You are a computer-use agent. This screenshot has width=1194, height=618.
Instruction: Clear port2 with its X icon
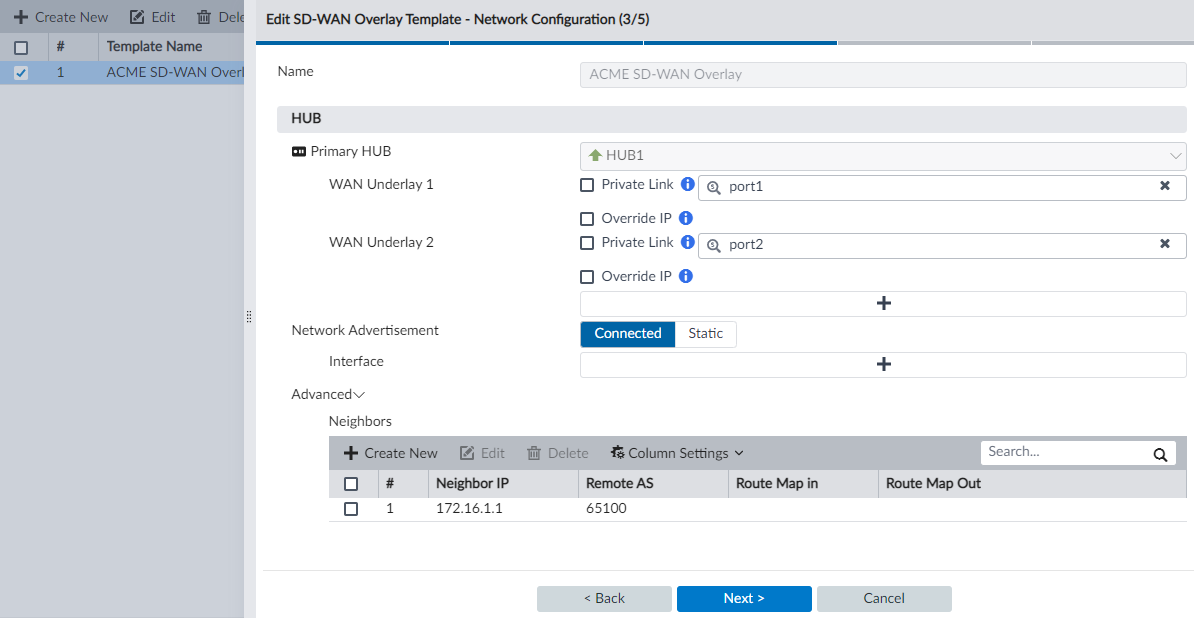(x=1165, y=244)
